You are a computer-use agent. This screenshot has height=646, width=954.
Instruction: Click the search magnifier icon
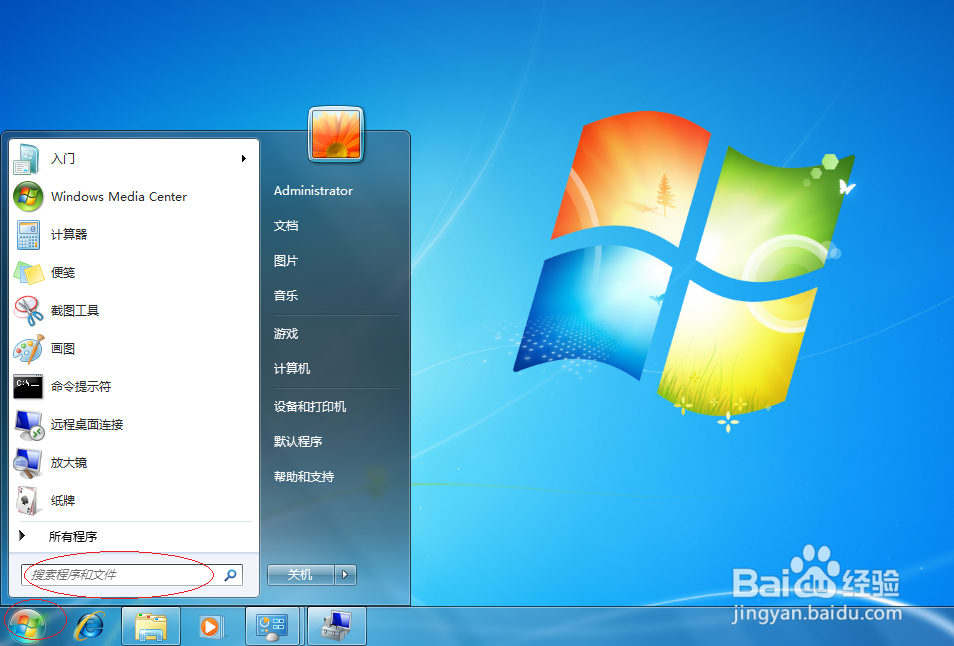[231, 575]
